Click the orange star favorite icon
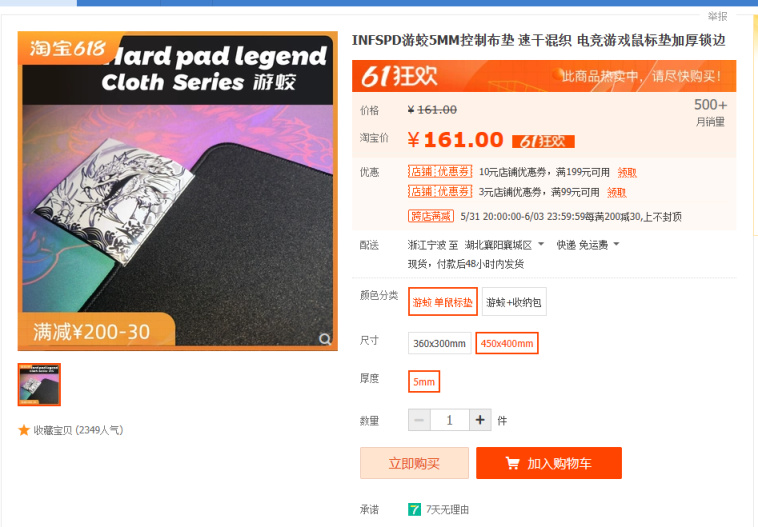This screenshot has height=527, width=758. click(x=24, y=430)
